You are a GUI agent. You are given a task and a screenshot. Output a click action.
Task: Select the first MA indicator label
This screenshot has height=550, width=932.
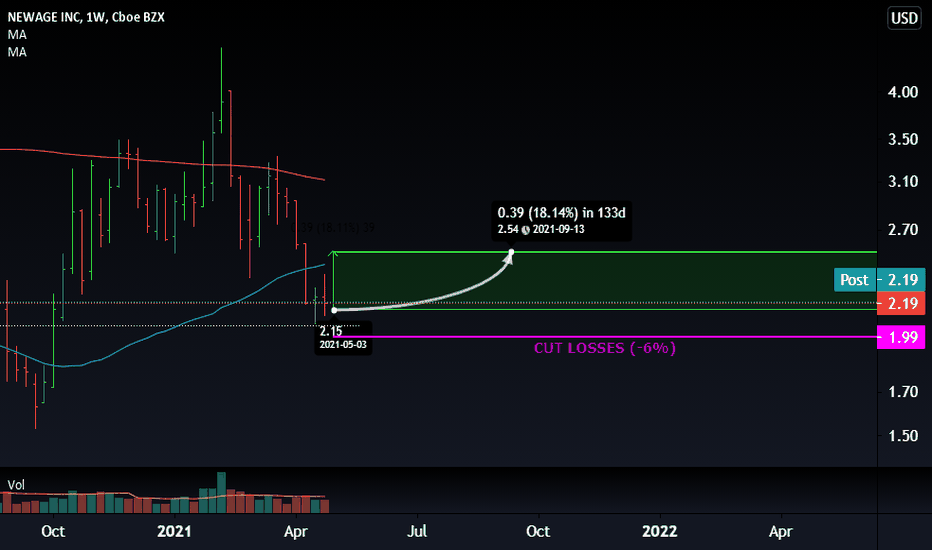(17, 34)
